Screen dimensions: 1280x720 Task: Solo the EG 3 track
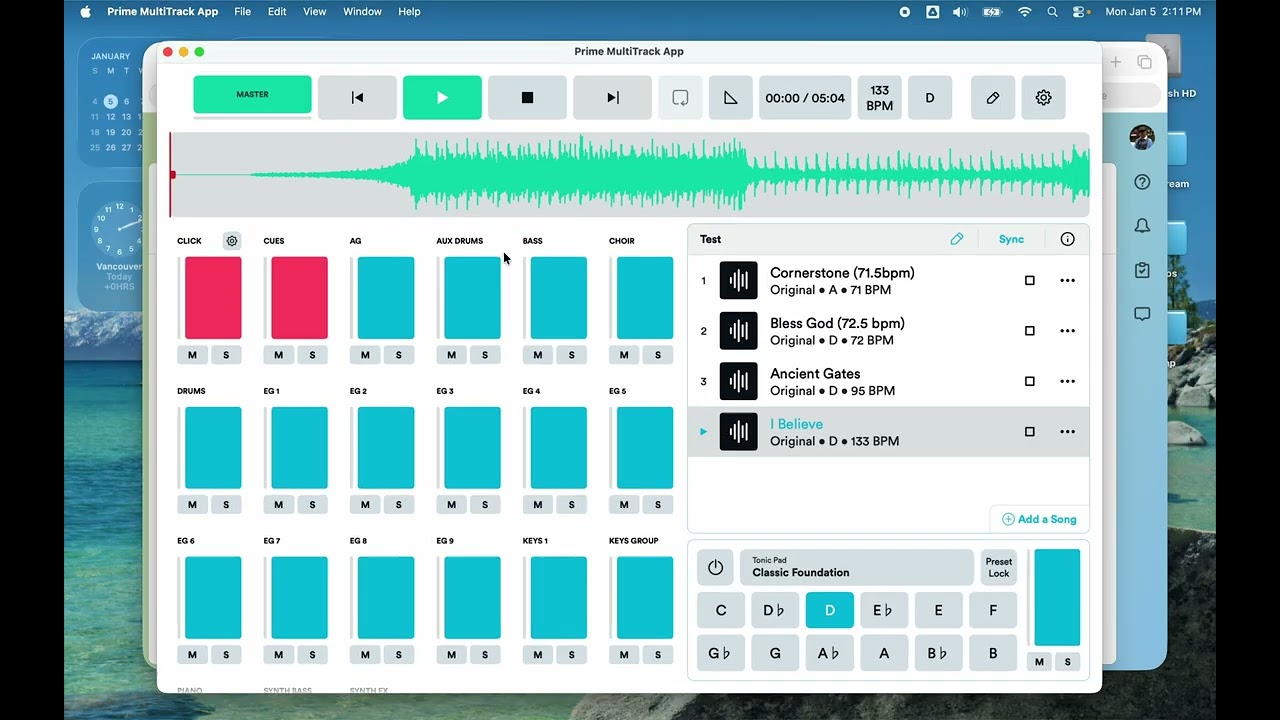(x=485, y=505)
